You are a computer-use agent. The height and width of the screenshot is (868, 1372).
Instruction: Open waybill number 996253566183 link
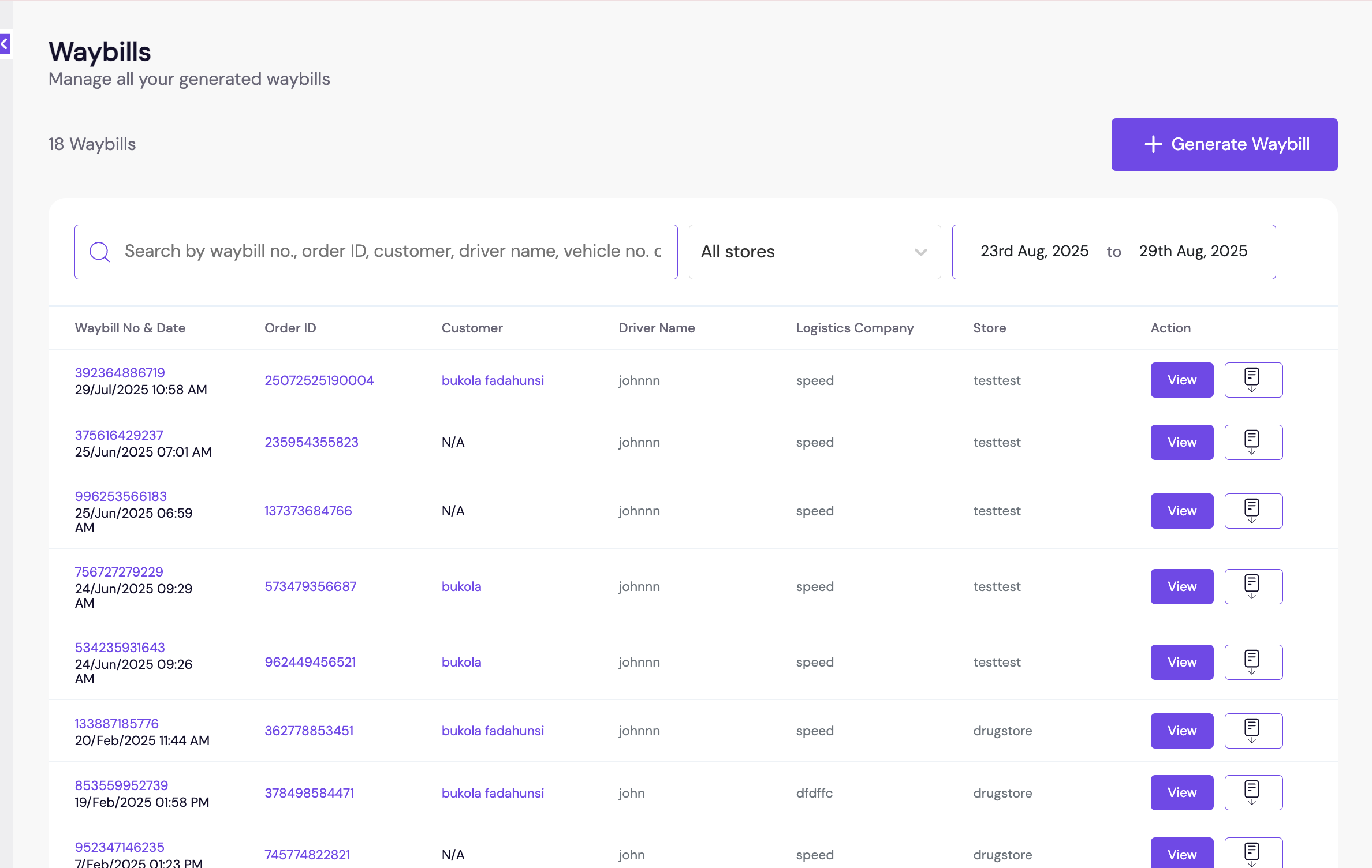coord(121,496)
